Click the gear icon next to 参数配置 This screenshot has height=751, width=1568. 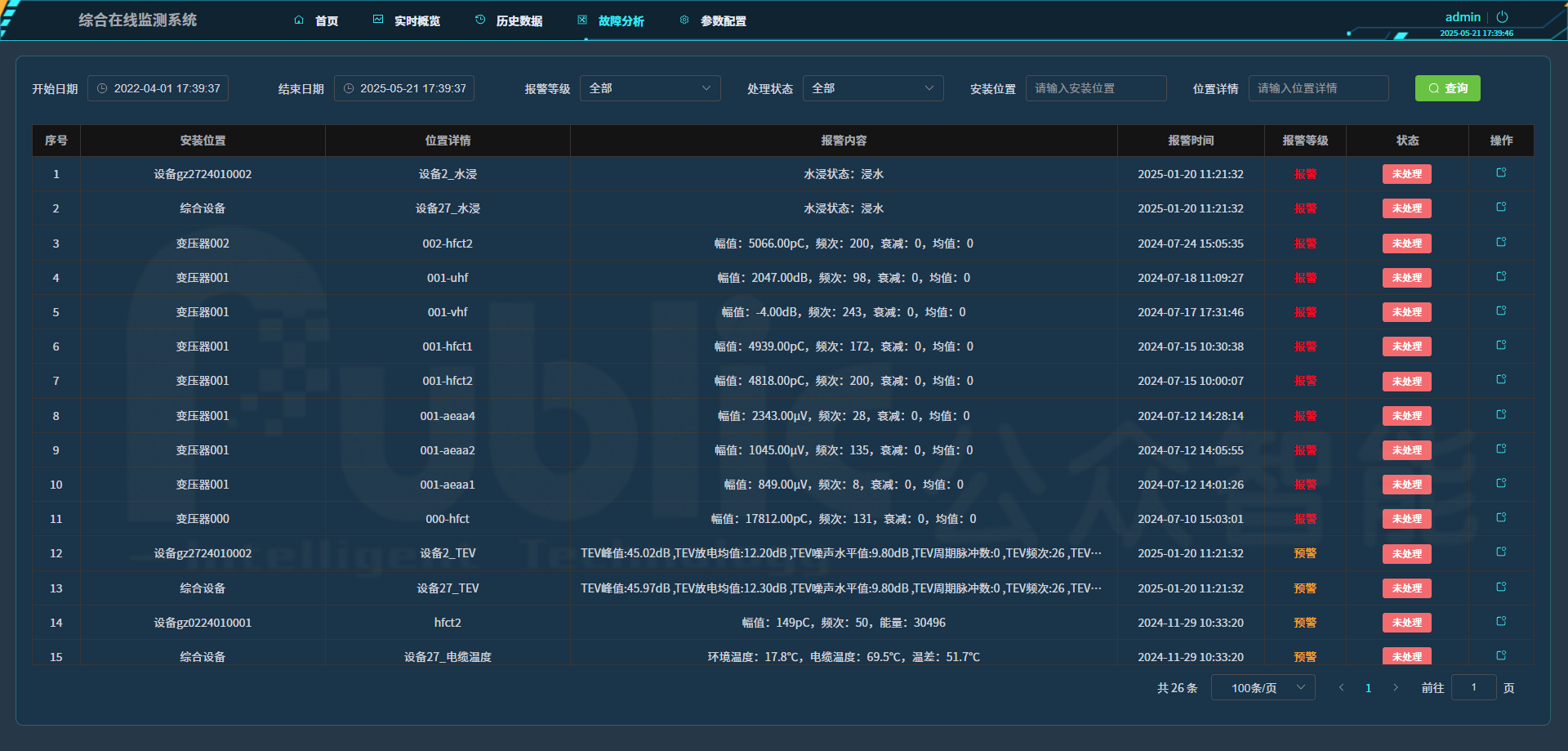pos(684,20)
